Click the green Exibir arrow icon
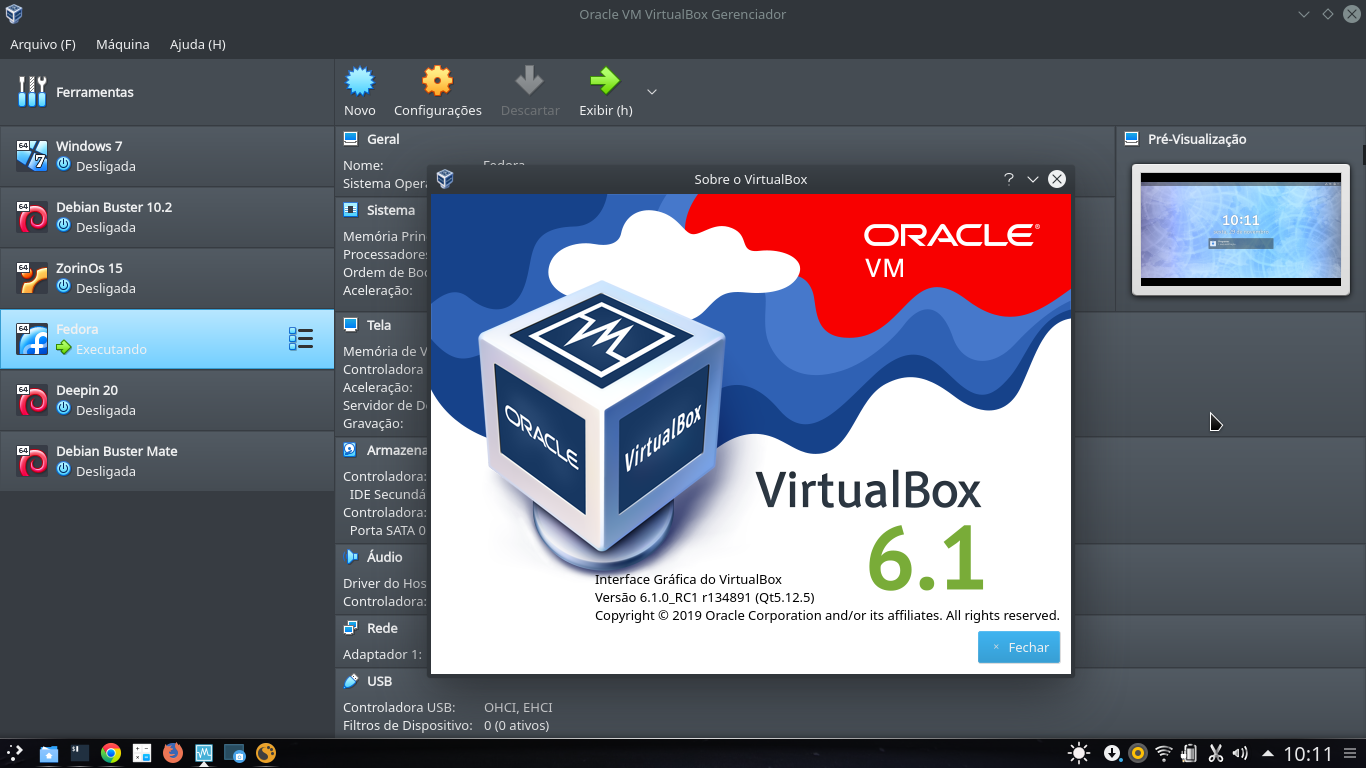 605,82
